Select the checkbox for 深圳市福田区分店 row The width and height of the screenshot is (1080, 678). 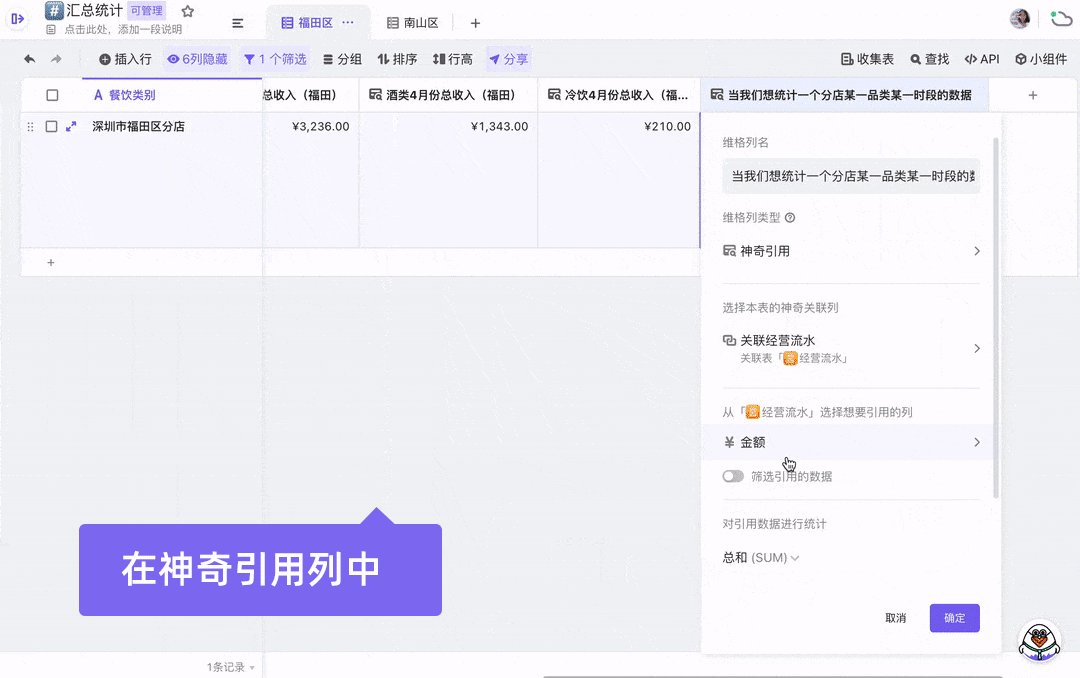pos(51,127)
